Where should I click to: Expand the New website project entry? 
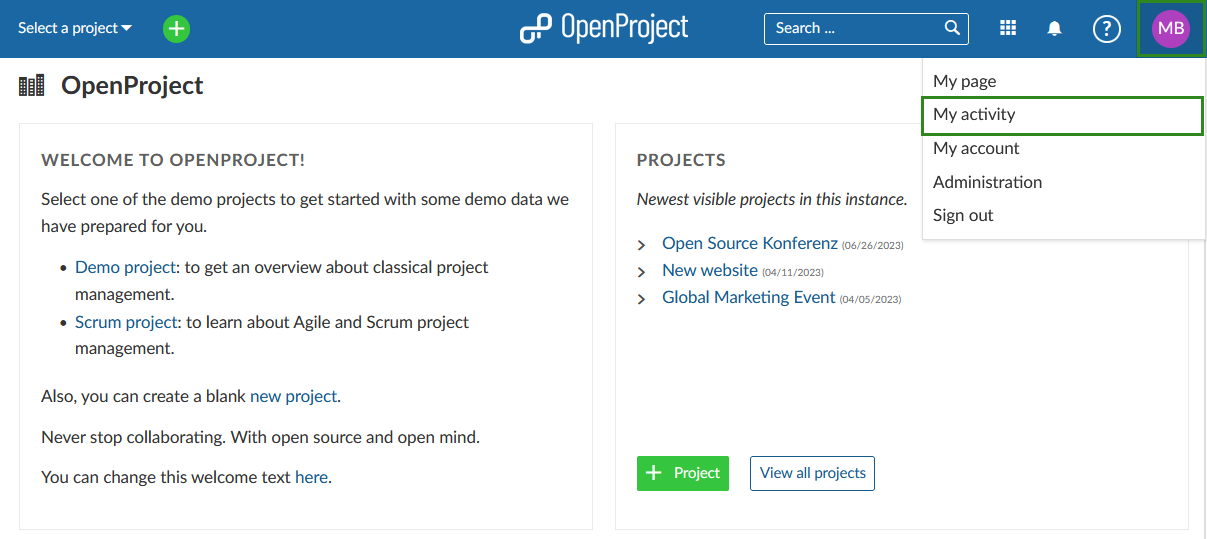point(642,272)
